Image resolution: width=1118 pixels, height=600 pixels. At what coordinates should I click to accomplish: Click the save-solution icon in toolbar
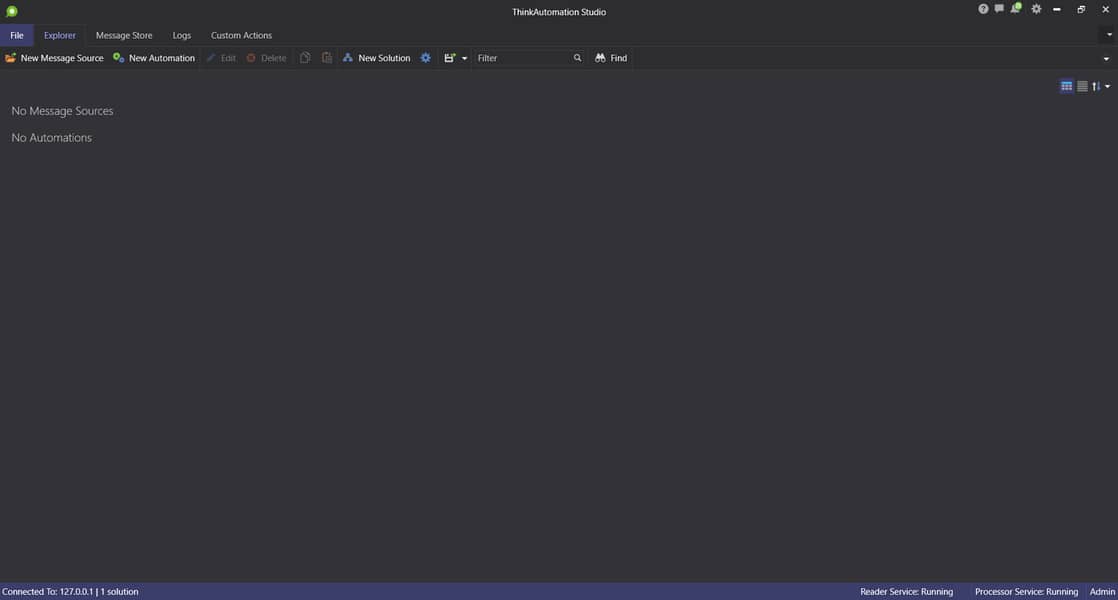point(449,58)
